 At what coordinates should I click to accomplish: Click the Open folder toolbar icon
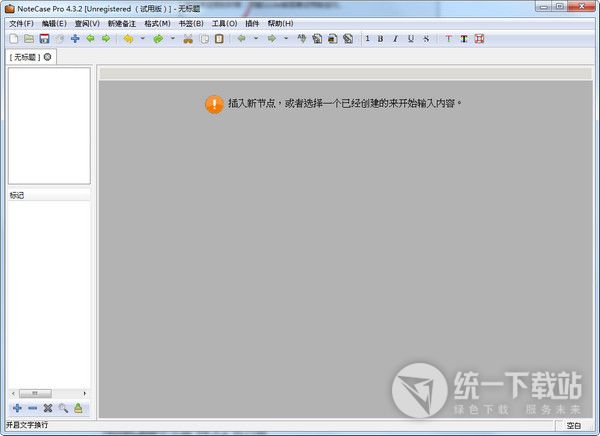point(29,39)
